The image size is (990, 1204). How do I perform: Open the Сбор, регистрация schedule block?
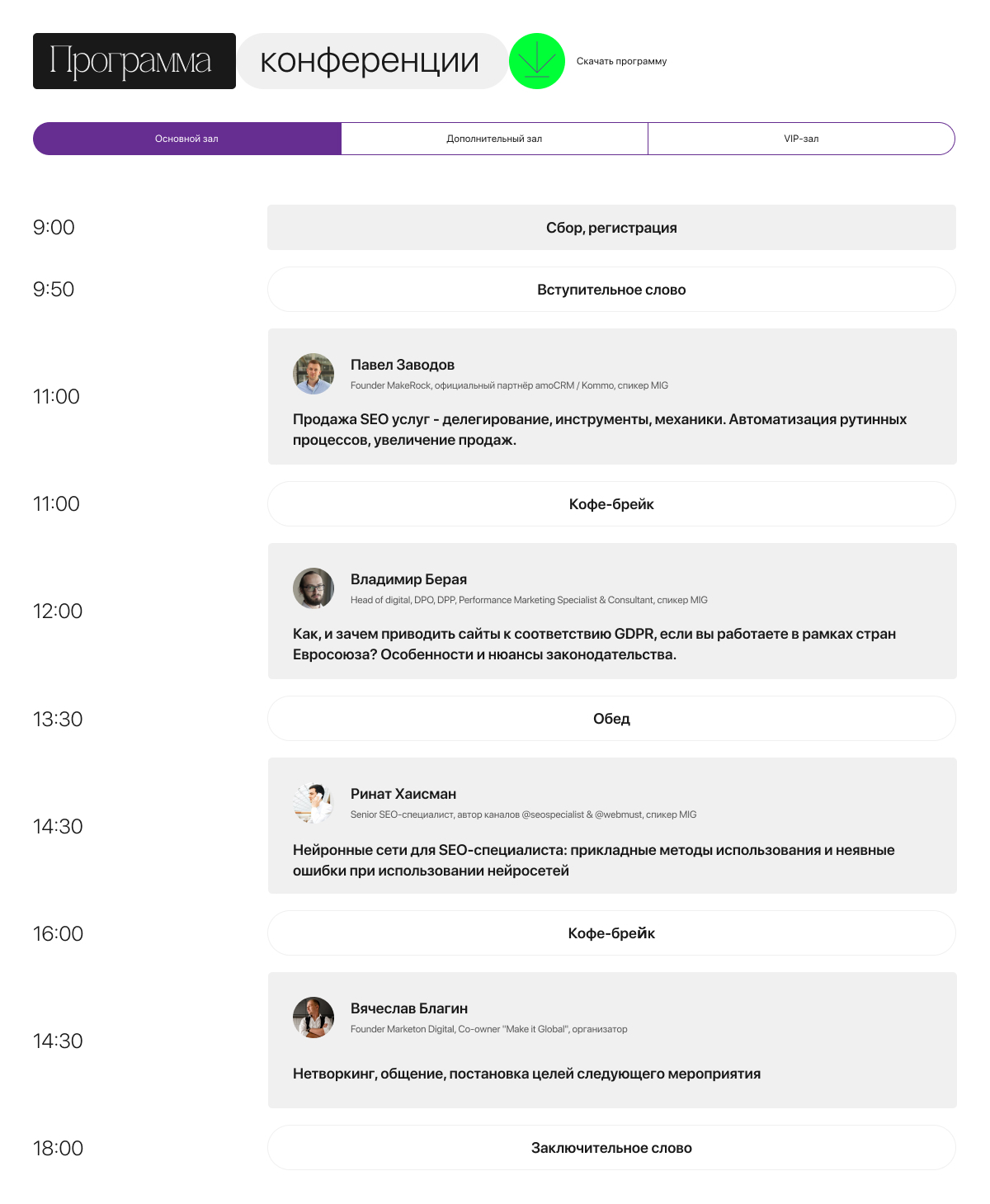click(611, 228)
